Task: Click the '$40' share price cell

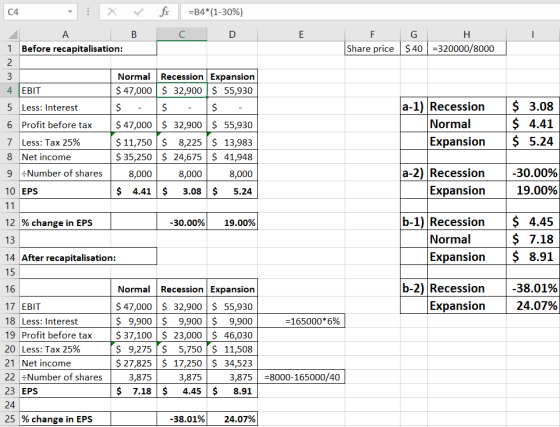Action: click(414, 49)
